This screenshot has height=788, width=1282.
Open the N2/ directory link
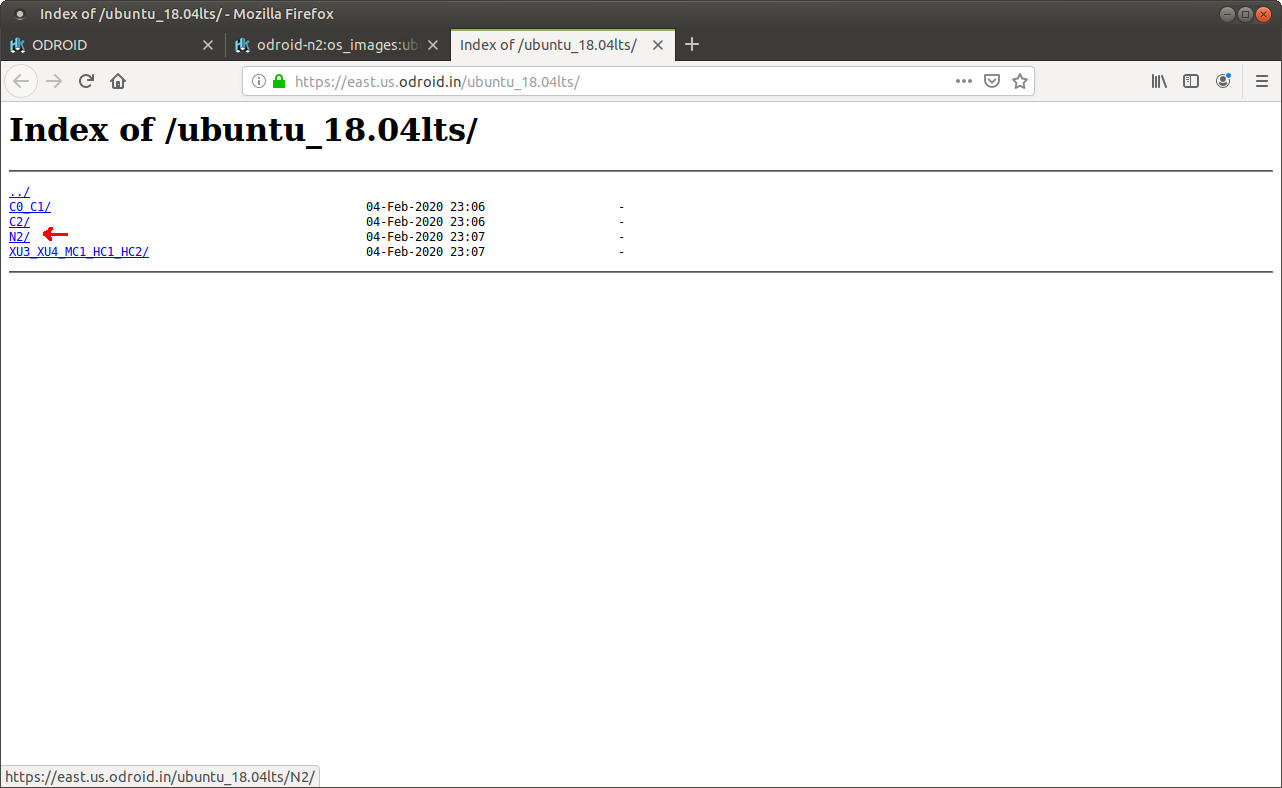[x=19, y=237]
